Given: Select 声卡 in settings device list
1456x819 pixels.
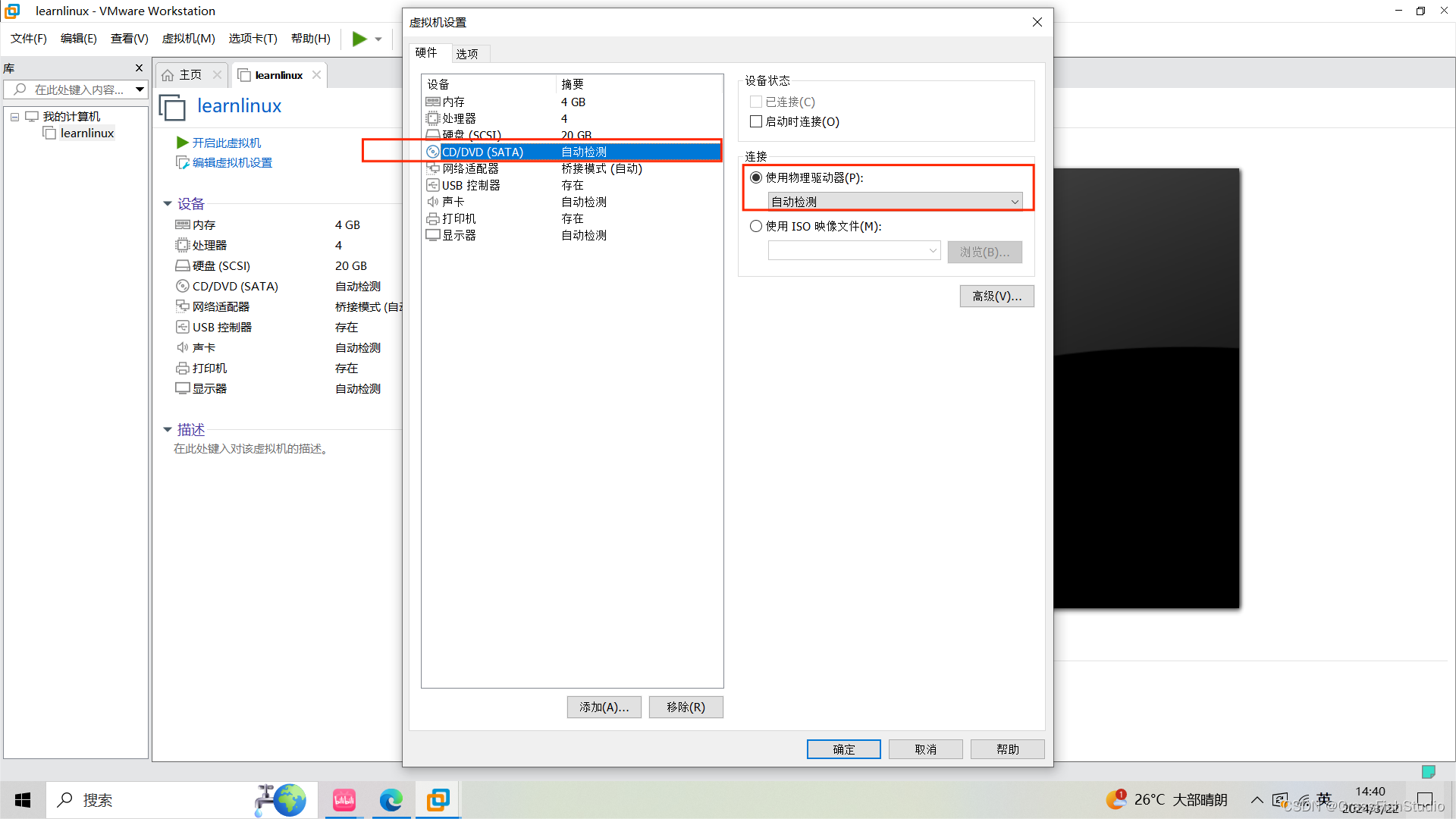Looking at the screenshot, I should coord(572,202).
